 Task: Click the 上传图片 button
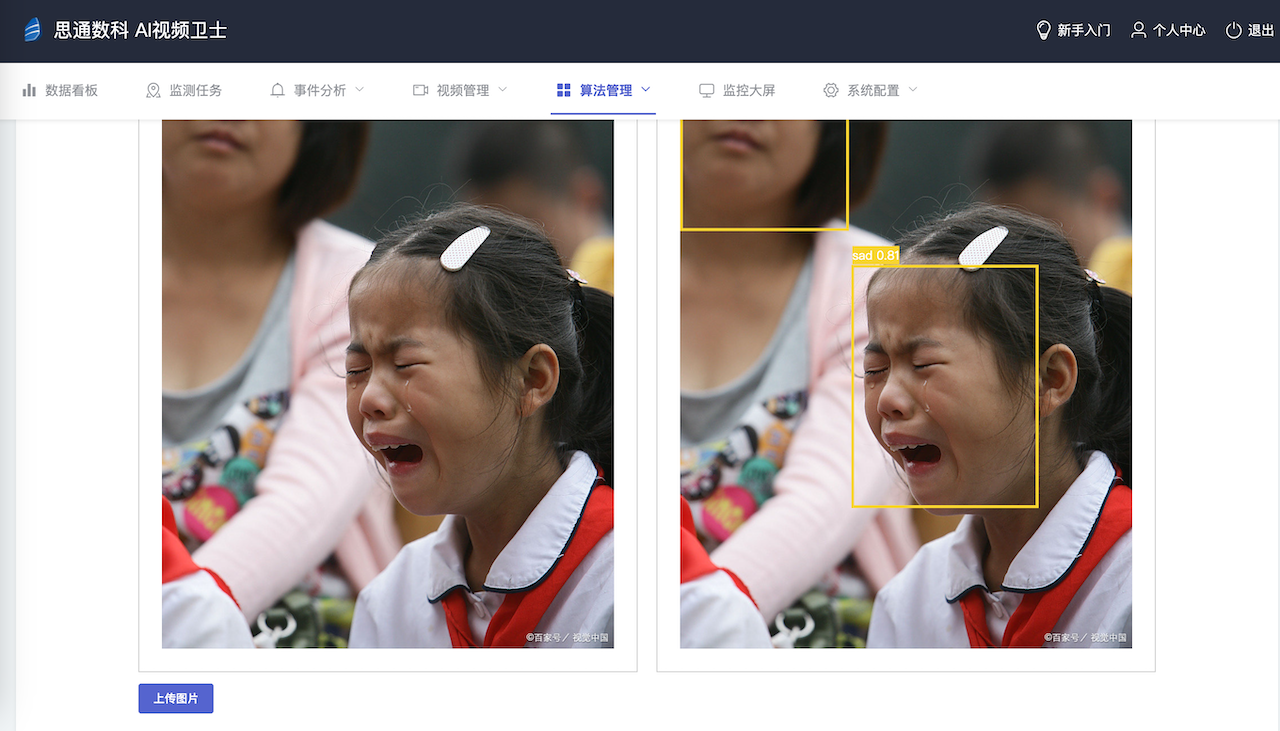[x=176, y=698]
